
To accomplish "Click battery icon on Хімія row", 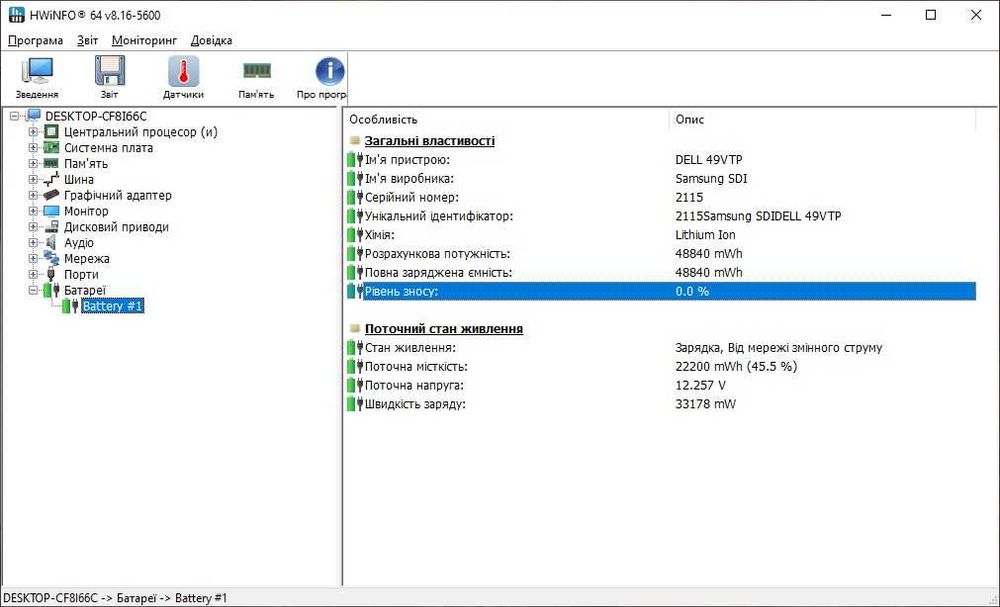I will click(x=355, y=235).
